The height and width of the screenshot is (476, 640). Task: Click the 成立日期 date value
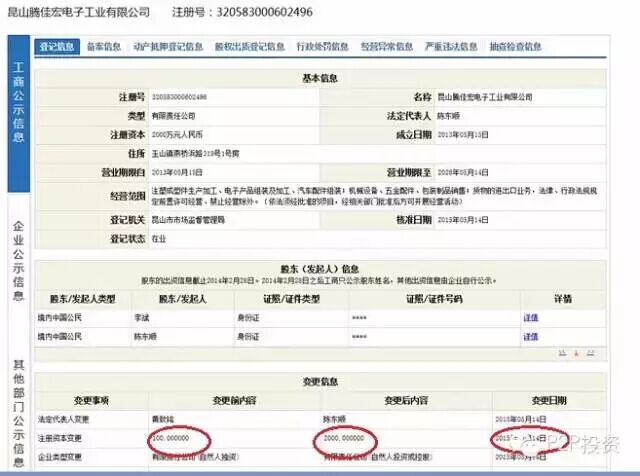pos(463,135)
